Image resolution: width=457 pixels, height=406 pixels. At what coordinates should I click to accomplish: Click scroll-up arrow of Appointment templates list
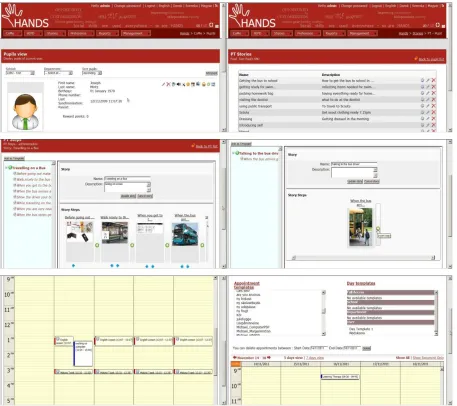[x=323, y=293]
